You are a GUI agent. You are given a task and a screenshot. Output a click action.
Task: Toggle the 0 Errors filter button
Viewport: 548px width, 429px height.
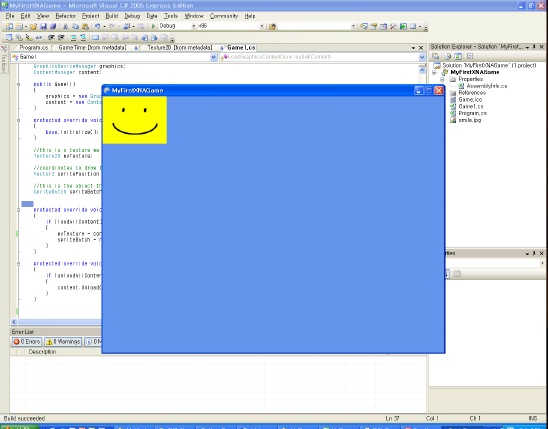coord(27,341)
